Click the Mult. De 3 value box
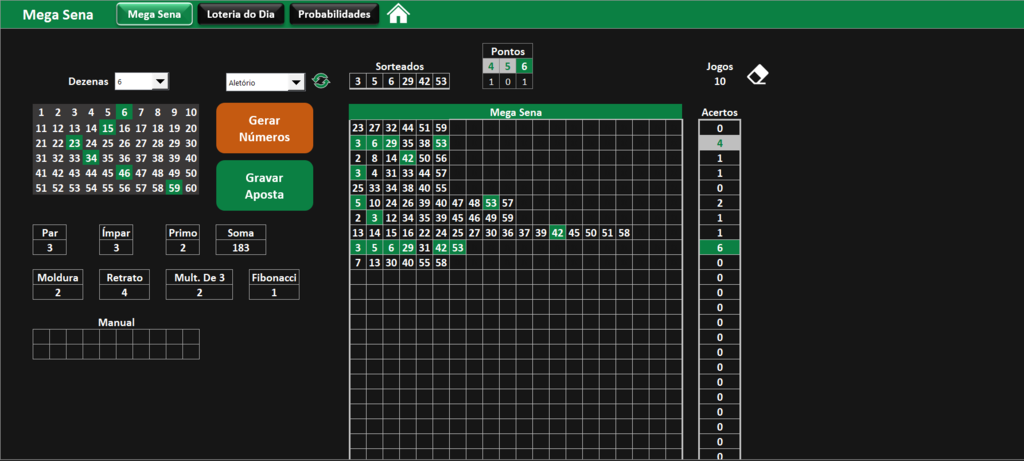 coord(199,293)
